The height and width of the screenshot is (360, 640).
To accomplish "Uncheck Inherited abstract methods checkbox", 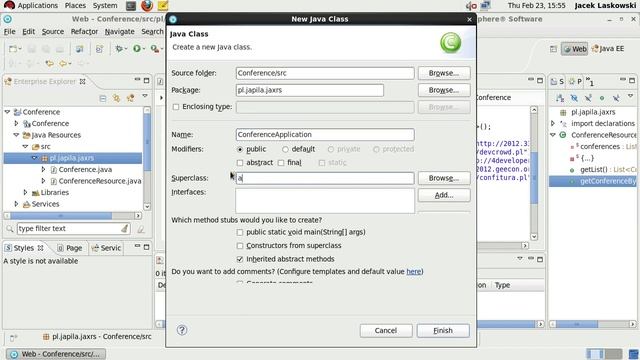I will (240, 259).
